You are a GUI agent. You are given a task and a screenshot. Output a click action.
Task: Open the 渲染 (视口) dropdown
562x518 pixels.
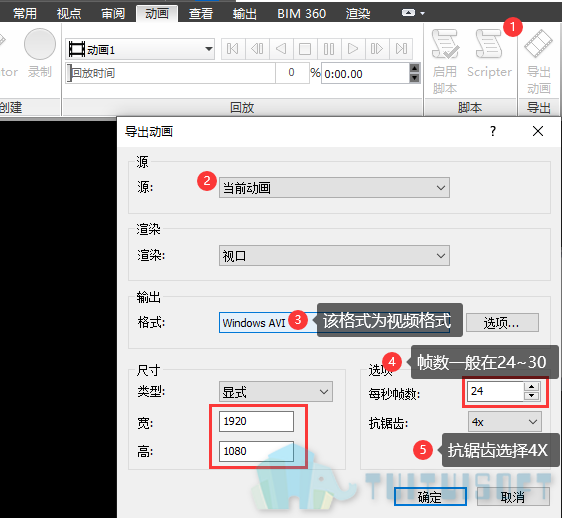pyautogui.click(x=334, y=256)
